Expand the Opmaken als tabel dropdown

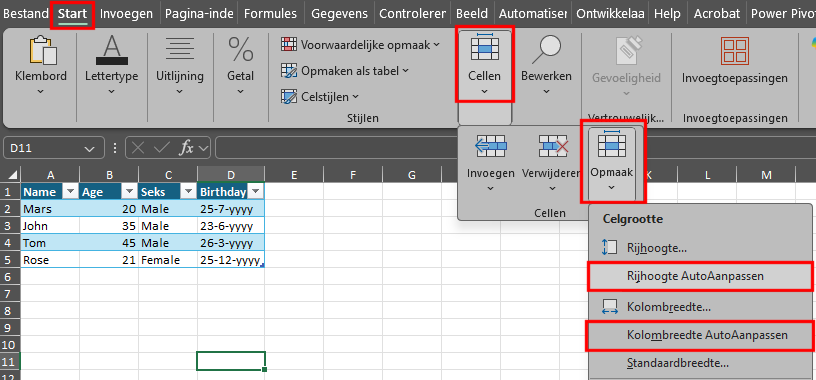click(405, 70)
